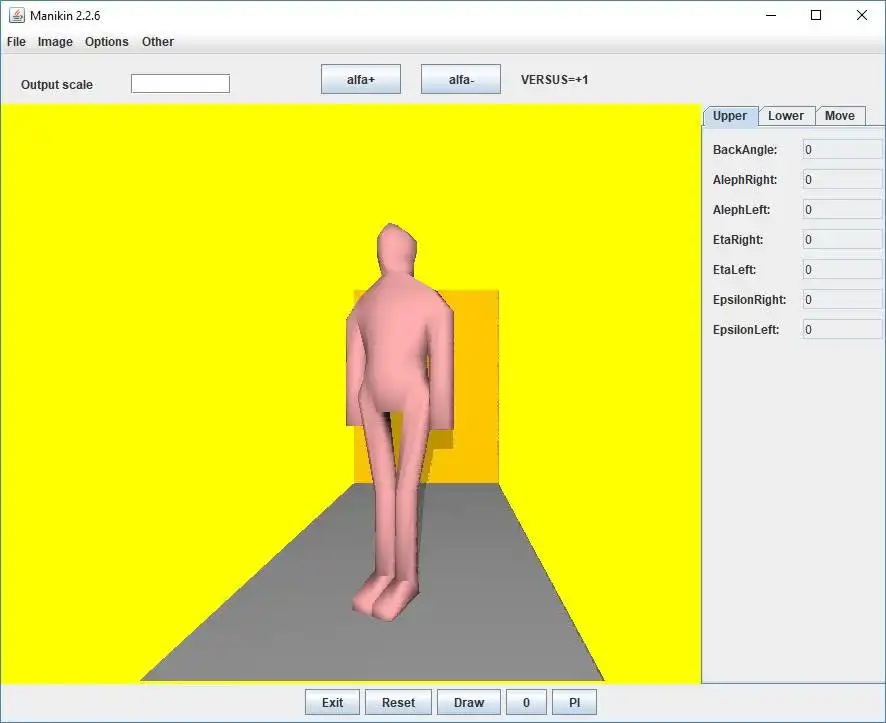Open the File menu
The width and height of the screenshot is (886, 723).
16,42
